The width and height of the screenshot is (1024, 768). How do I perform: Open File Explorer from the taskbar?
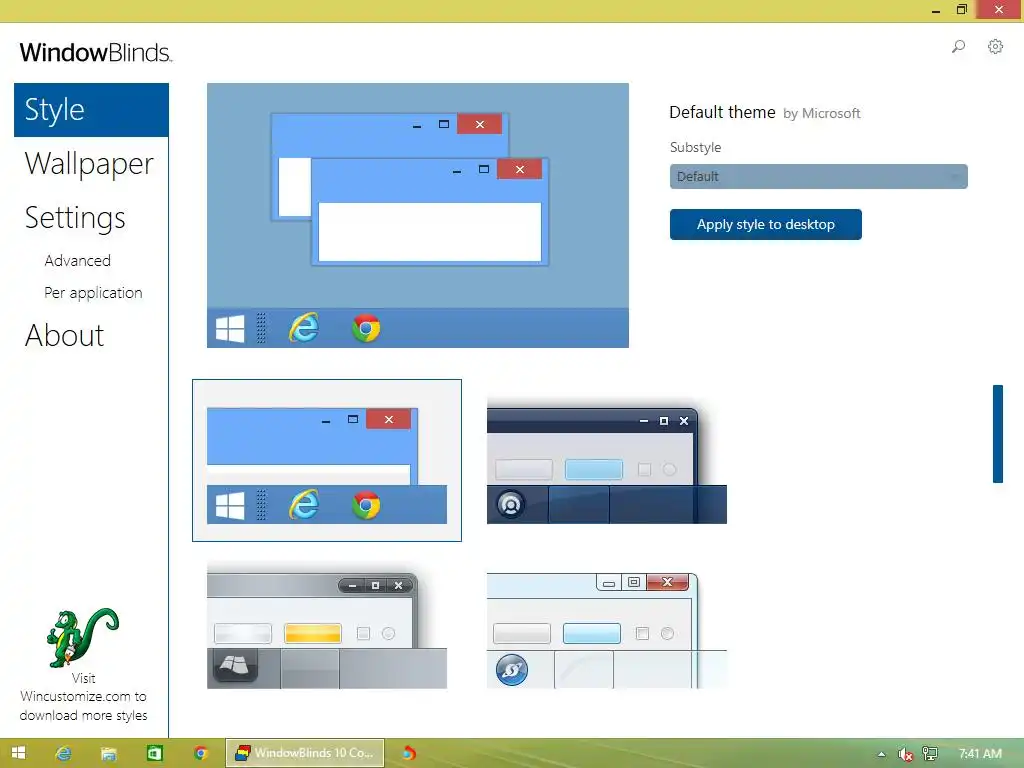pyautogui.click(x=108, y=754)
